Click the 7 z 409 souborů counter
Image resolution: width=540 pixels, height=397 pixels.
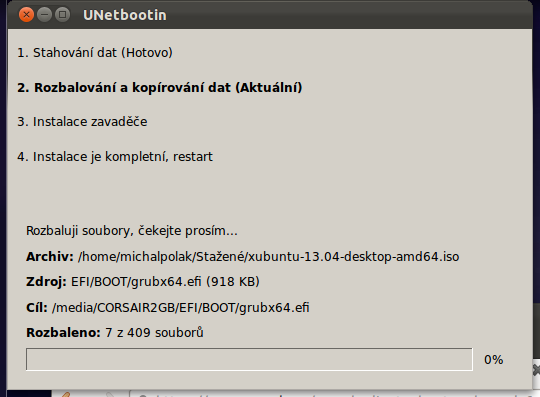pyautogui.click(x=154, y=333)
